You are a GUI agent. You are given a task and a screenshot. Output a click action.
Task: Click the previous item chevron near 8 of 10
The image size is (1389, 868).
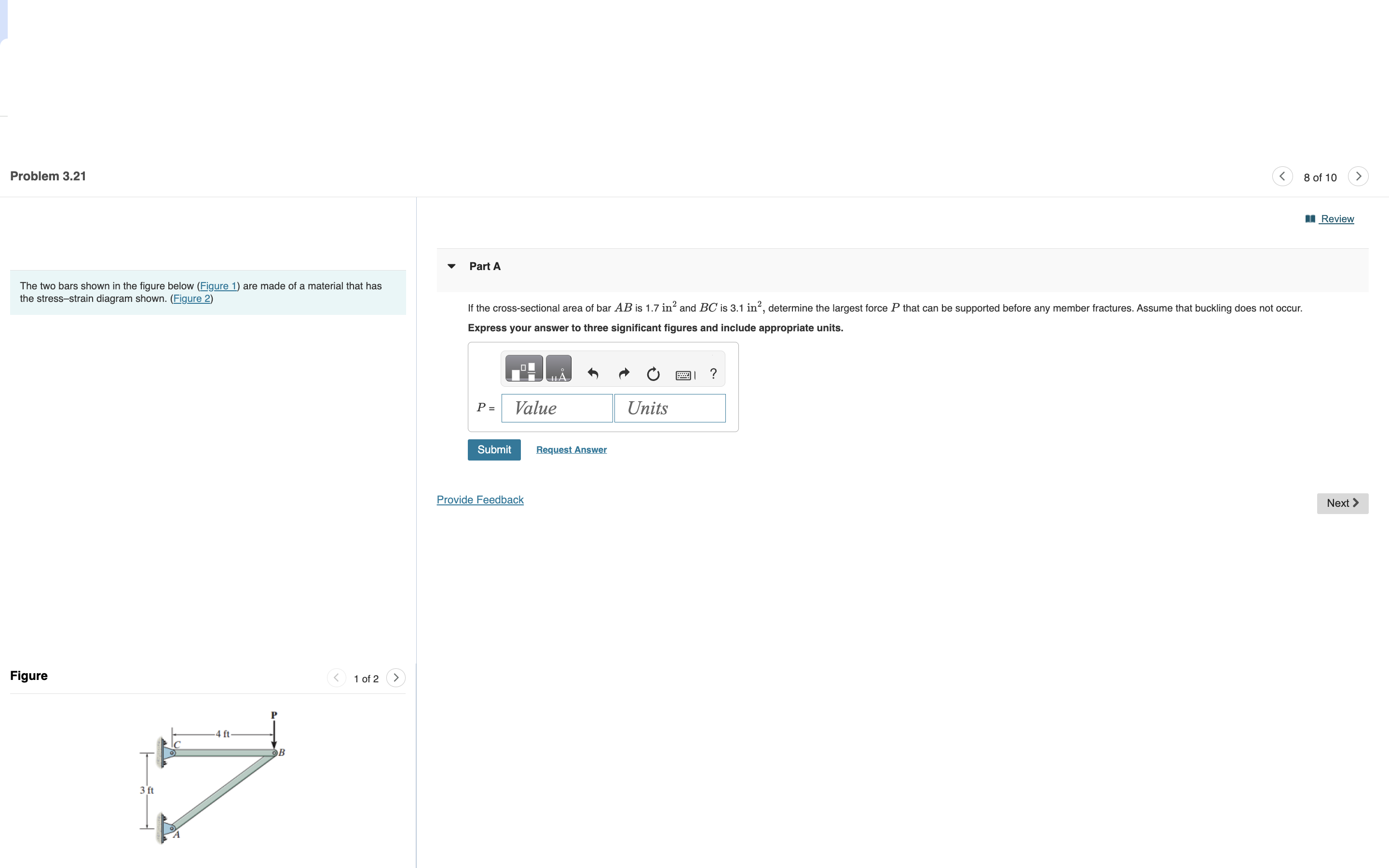1283,176
